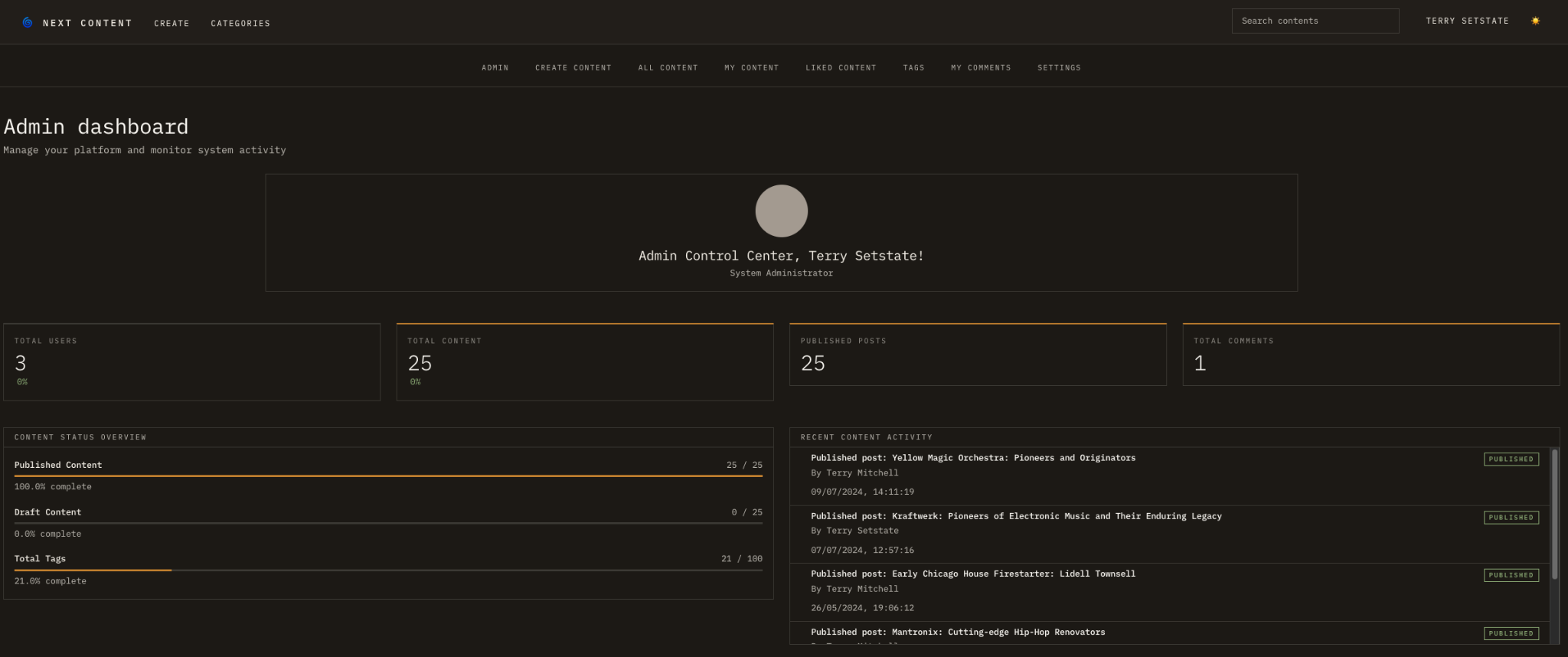Click the profile avatar circle

point(781,211)
